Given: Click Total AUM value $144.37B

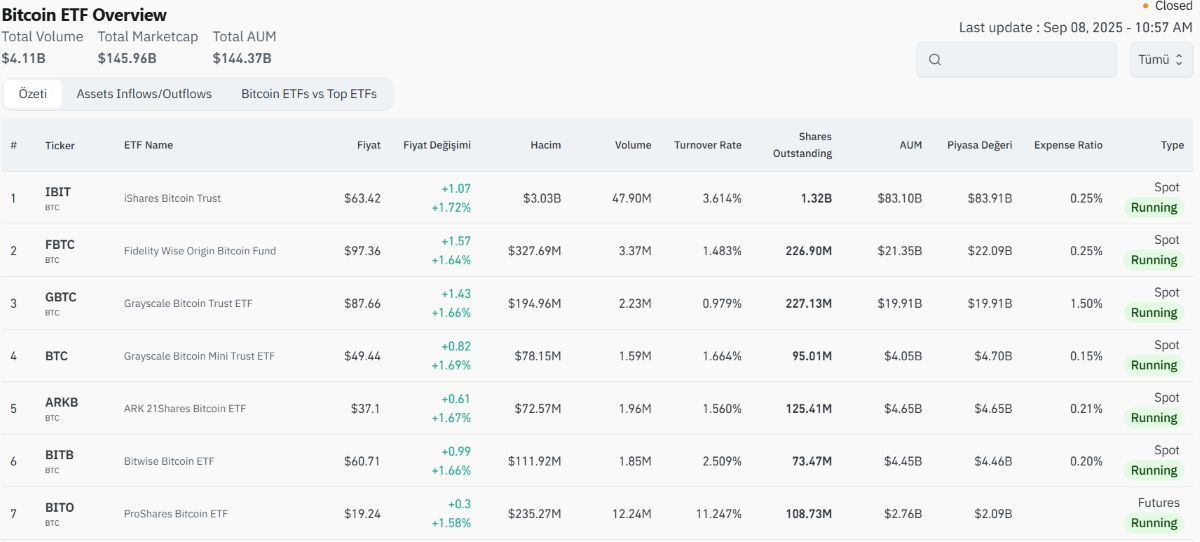Looking at the screenshot, I should (242, 58).
